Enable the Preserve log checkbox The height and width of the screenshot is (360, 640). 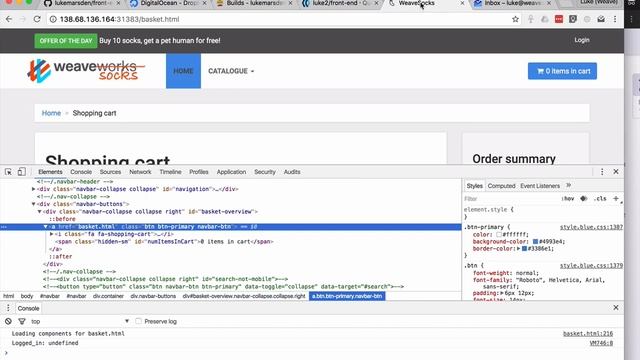point(138,321)
